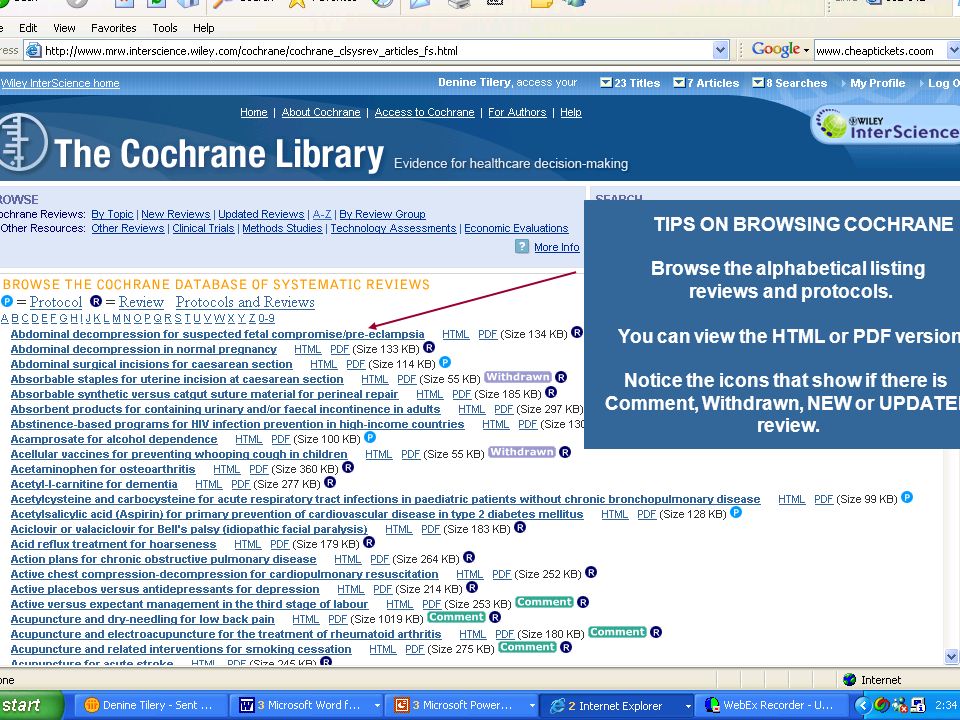This screenshot has width=960, height=720.
Task: Click P icon on Aspirin type 2 diabetes row
Action: (x=736, y=512)
